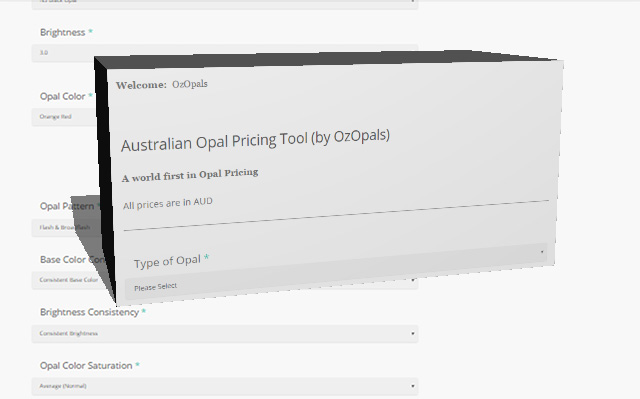
Task: Open the partially visible top dropdown
Action: click(225, 4)
